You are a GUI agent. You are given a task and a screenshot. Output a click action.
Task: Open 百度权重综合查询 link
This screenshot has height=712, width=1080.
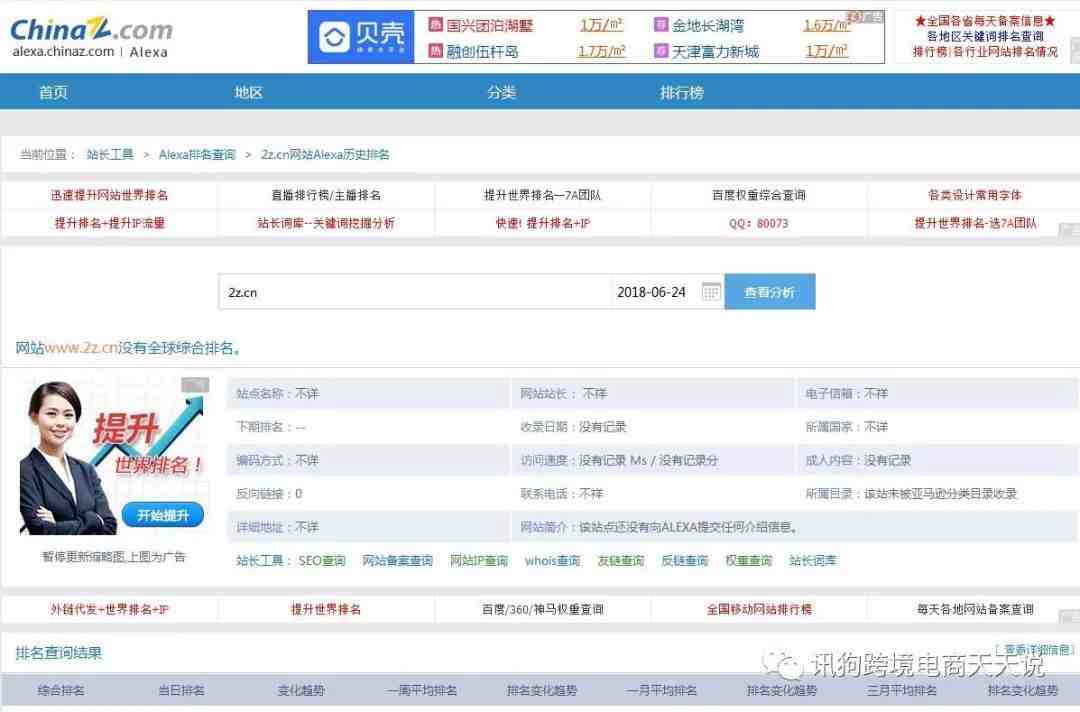758,195
